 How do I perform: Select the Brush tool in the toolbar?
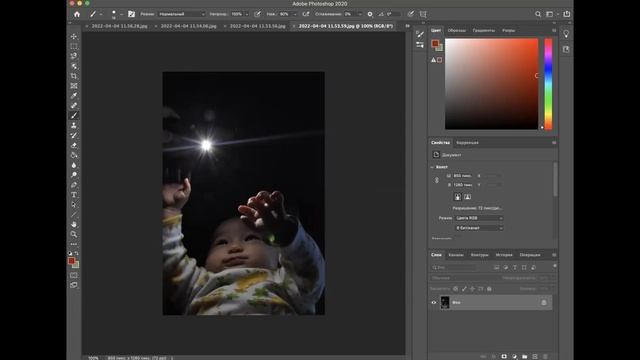[x=74, y=116]
